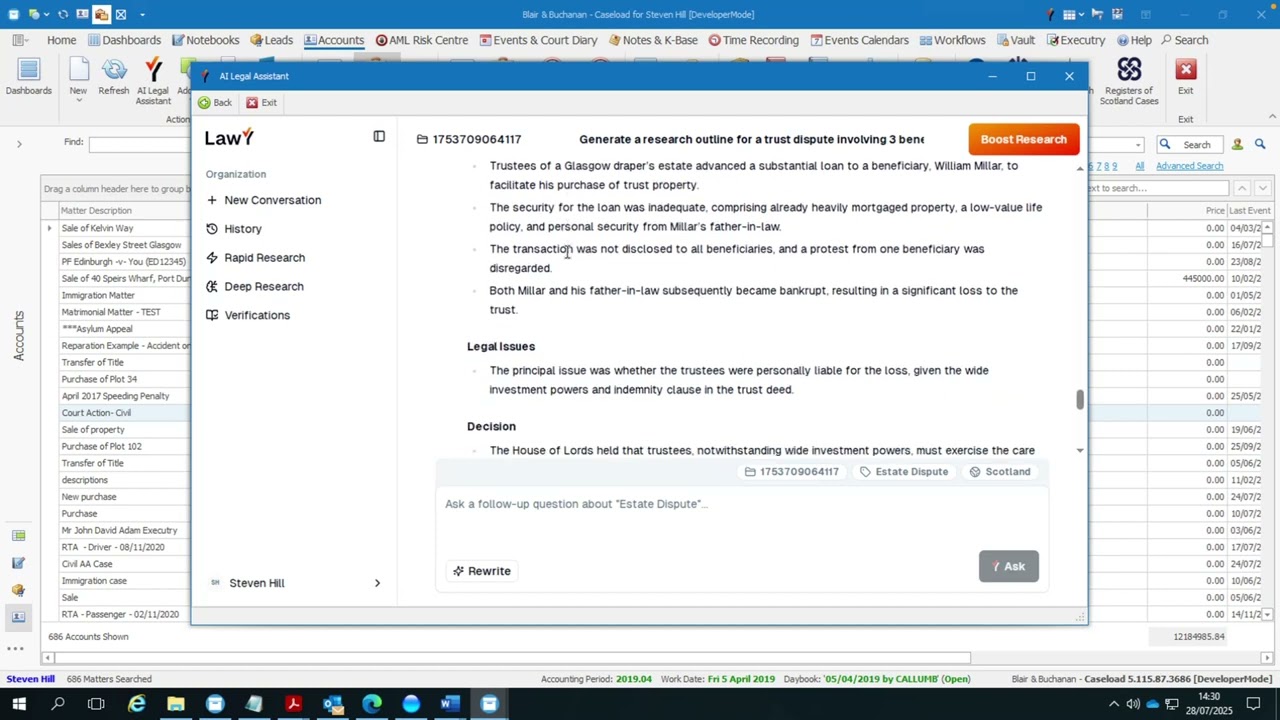Open History in the sidebar
Viewport: 1280px width, 720px height.
[234, 229]
